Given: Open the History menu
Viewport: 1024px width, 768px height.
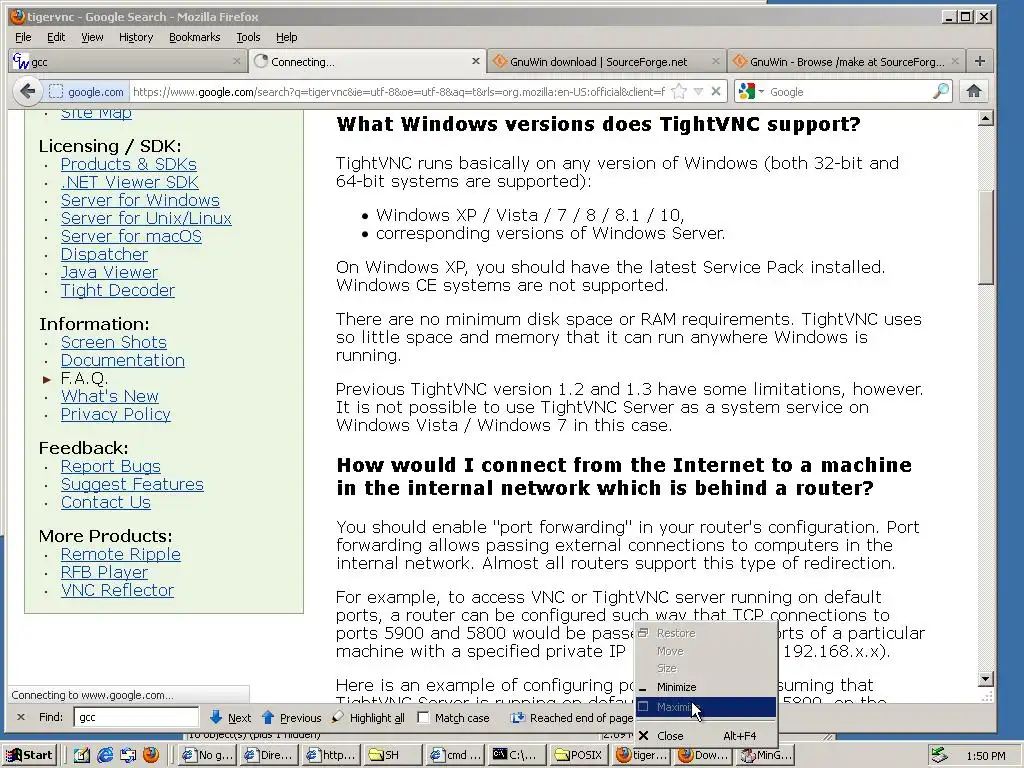Looking at the screenshot, I should (x=136, y=37).
